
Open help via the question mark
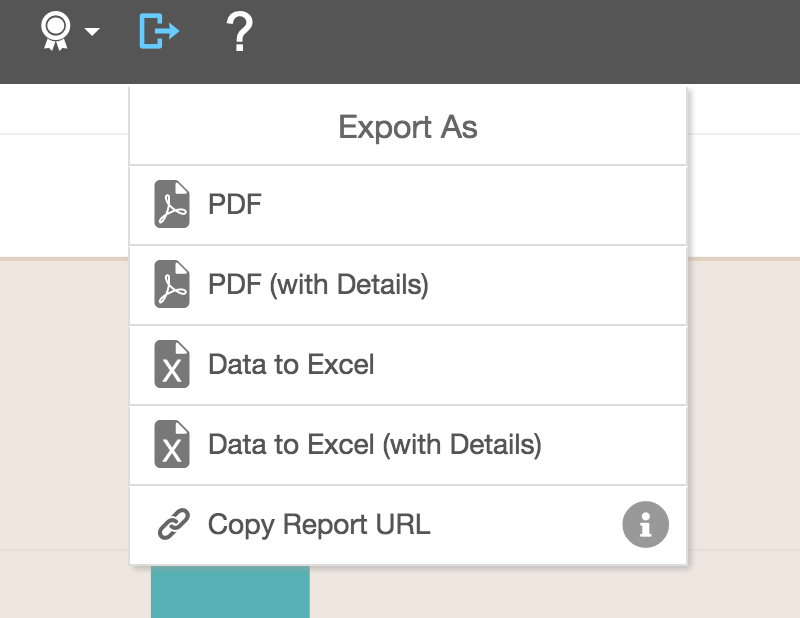pos(239,33)
